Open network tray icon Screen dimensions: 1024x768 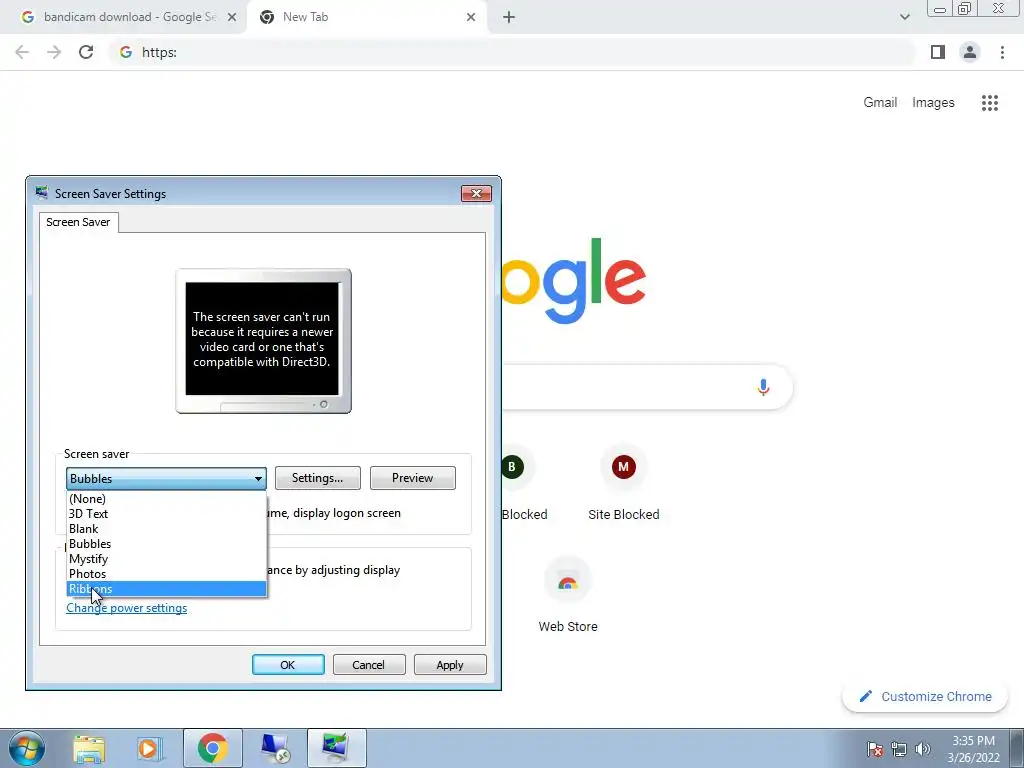tap(899, 749)
